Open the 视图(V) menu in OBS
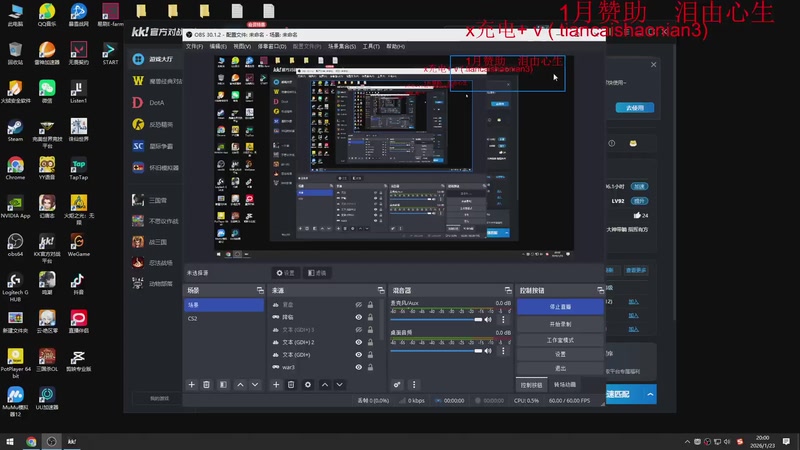 click(x=242, y=46)
